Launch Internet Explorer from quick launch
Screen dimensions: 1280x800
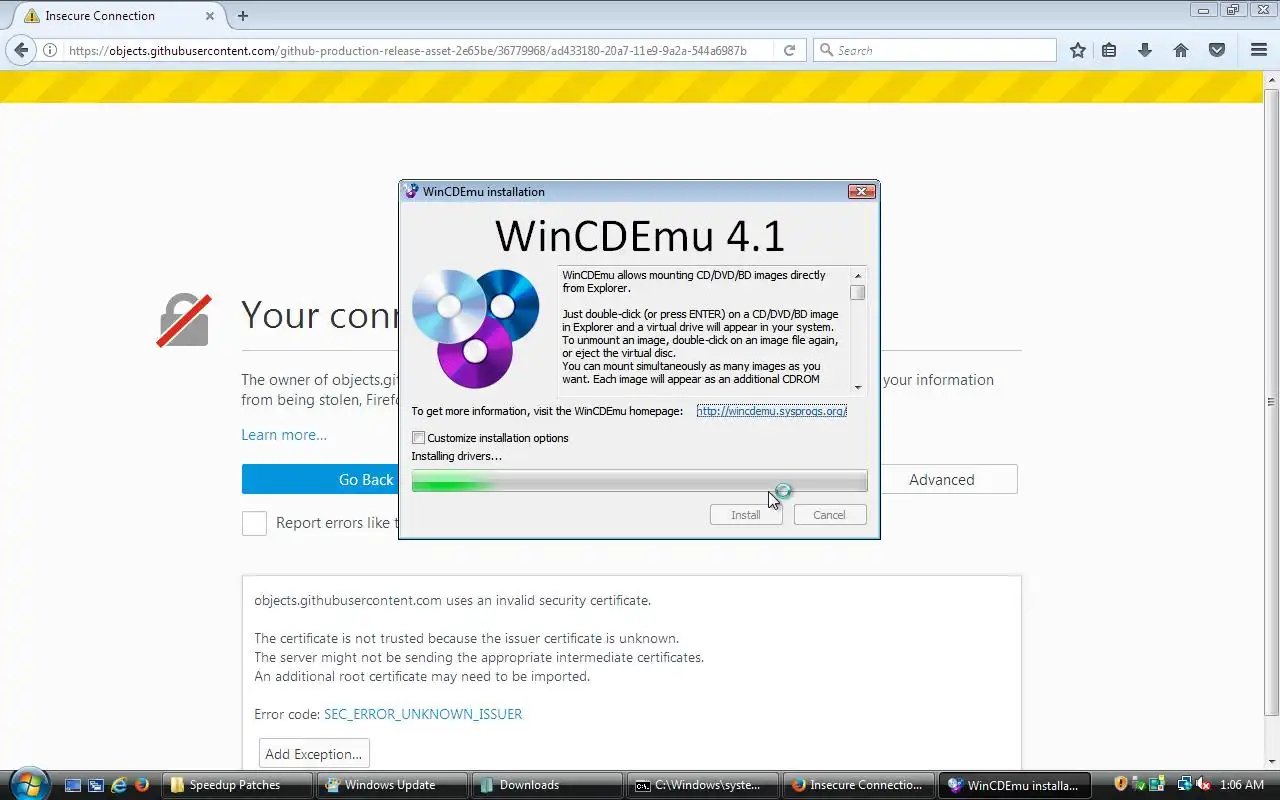119,785
